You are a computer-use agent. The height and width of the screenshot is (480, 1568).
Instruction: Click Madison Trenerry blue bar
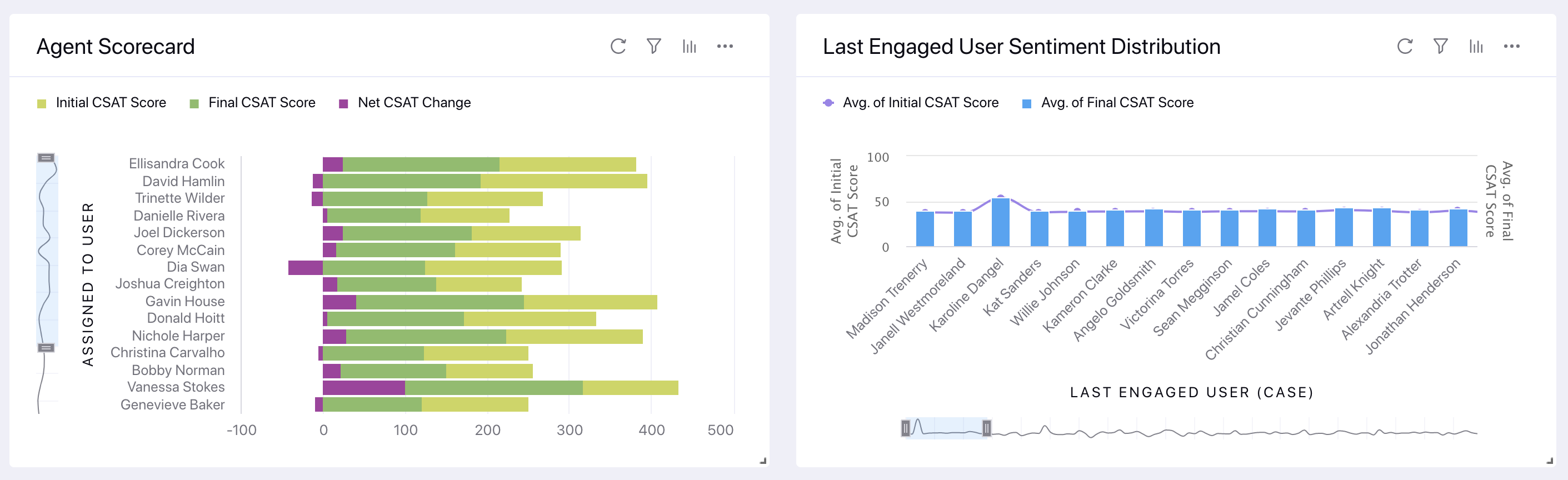(x=925, y=229)
